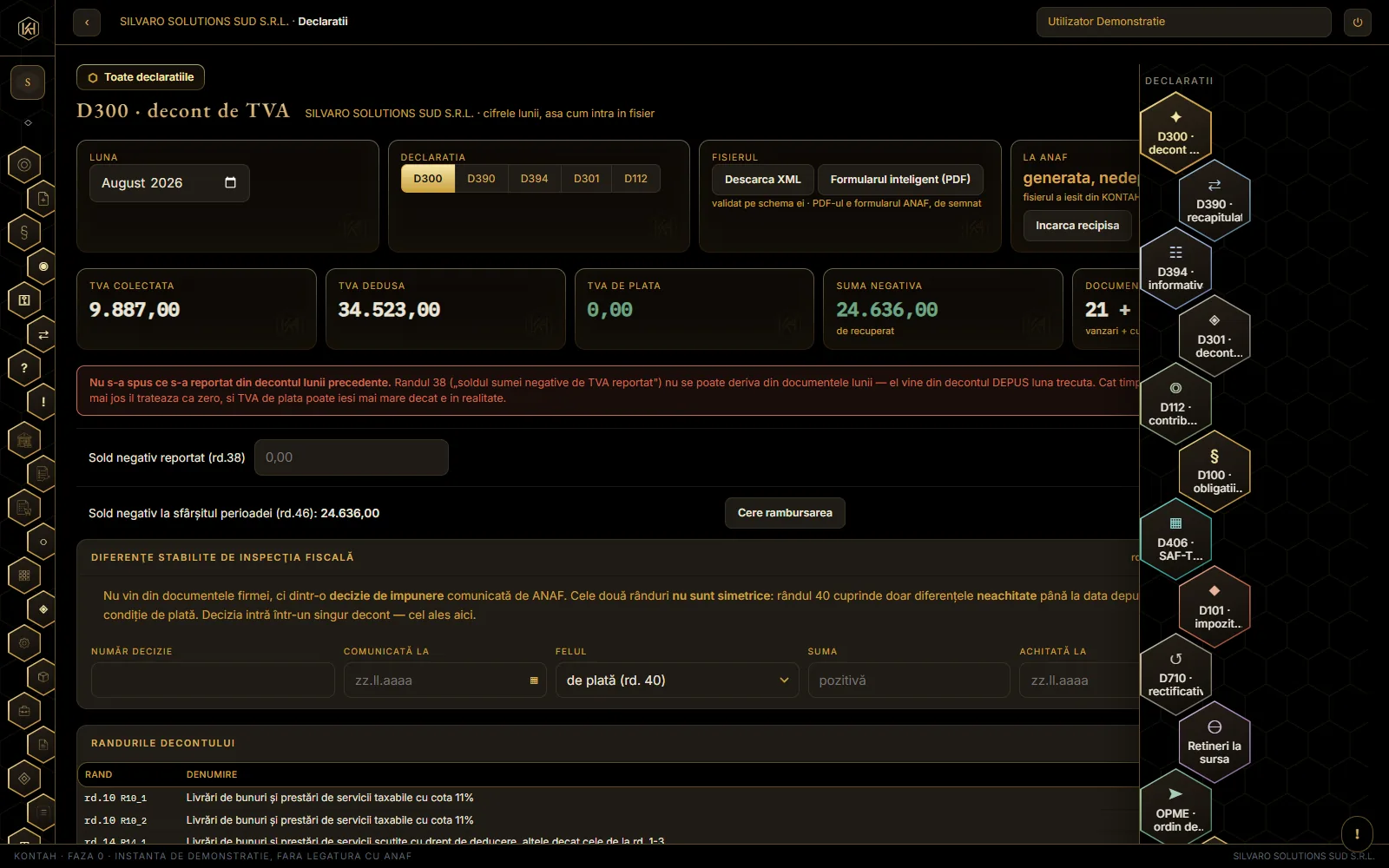Click Incarca recipisa button
This screenshot has height=868, width=1389.
(1077, 226)
